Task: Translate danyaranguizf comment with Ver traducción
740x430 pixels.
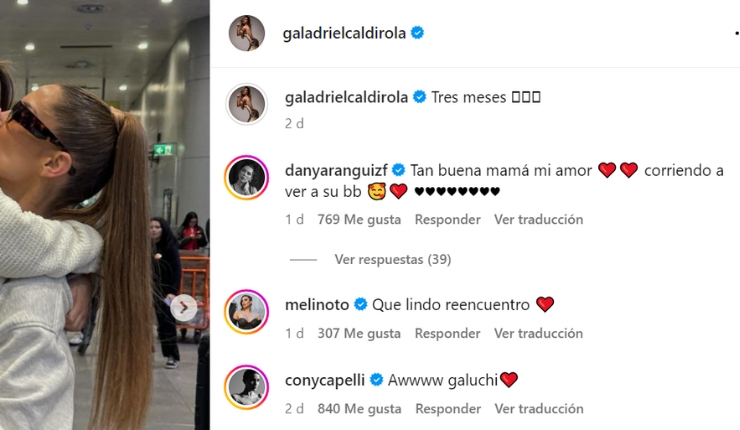Action: pyautogui.click(x=538, y=219)
